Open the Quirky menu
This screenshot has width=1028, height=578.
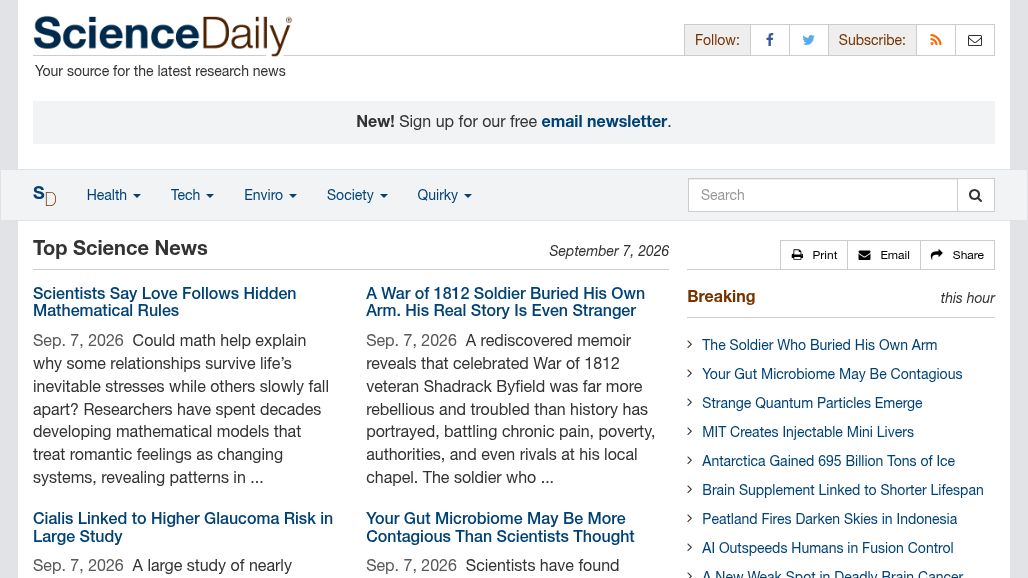pyautogui.click(x=445, y=195)
